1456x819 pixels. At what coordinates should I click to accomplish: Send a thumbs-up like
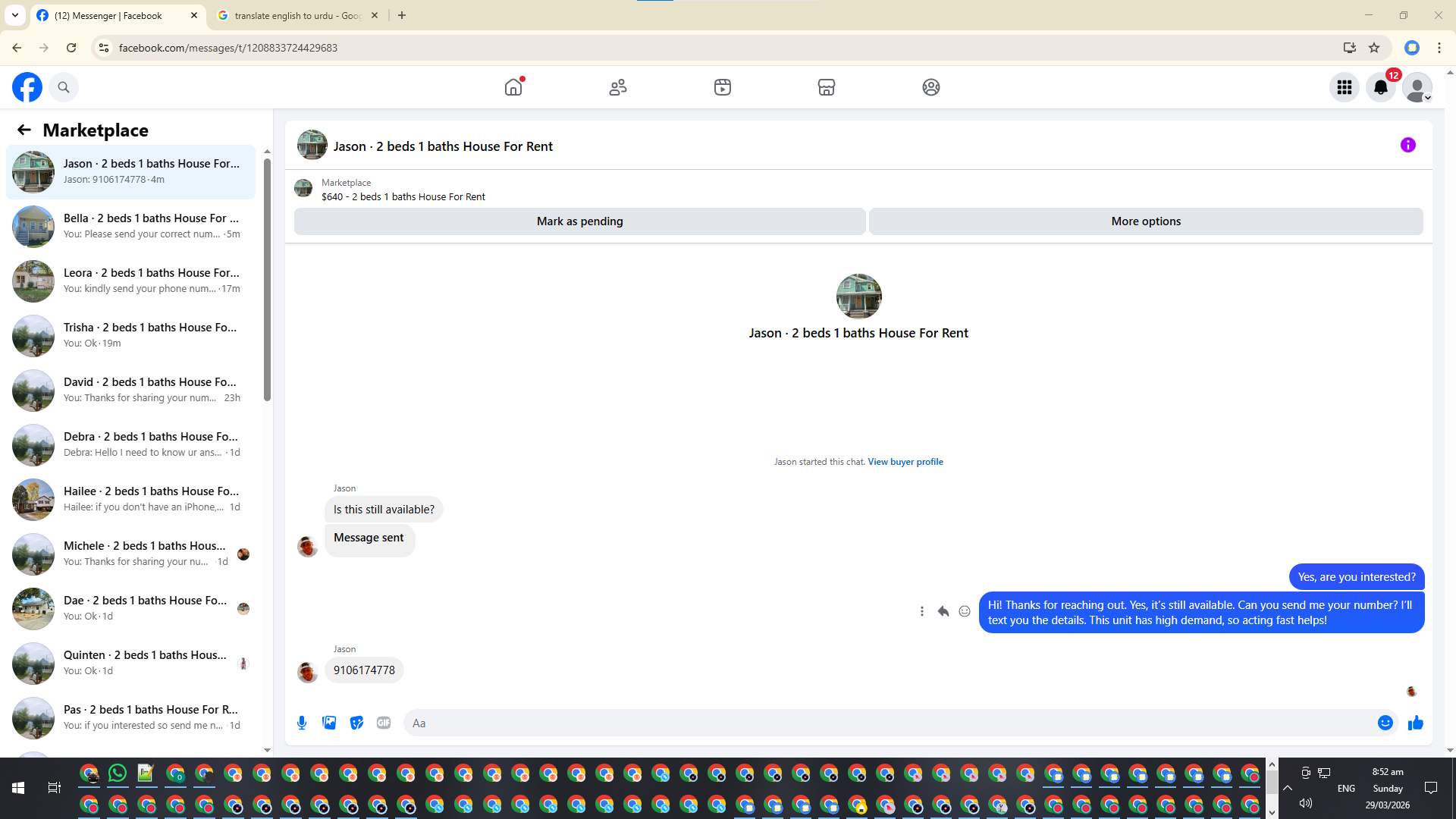(1416, 723)
